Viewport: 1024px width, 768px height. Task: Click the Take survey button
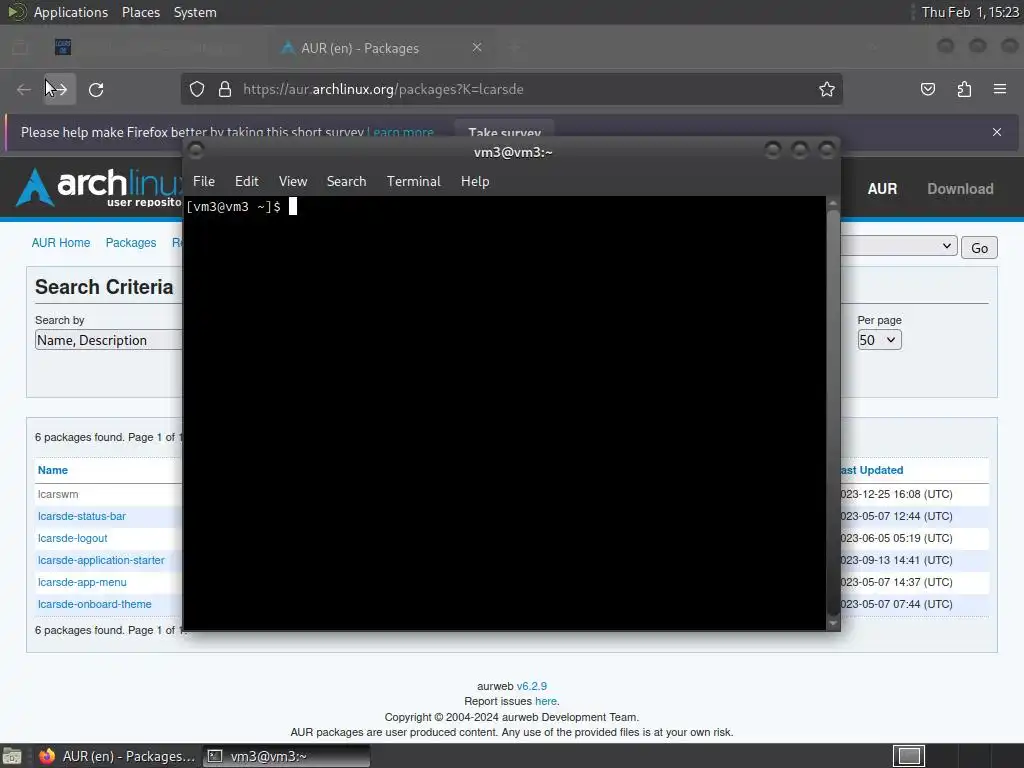coord(504,131)
